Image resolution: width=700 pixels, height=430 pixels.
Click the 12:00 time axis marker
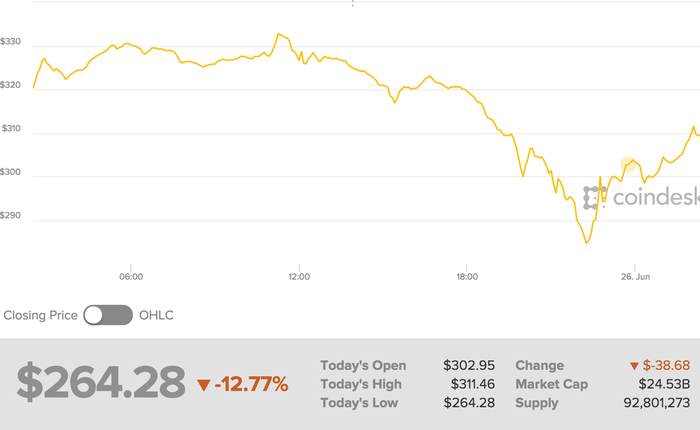click(x=299, y=276)
